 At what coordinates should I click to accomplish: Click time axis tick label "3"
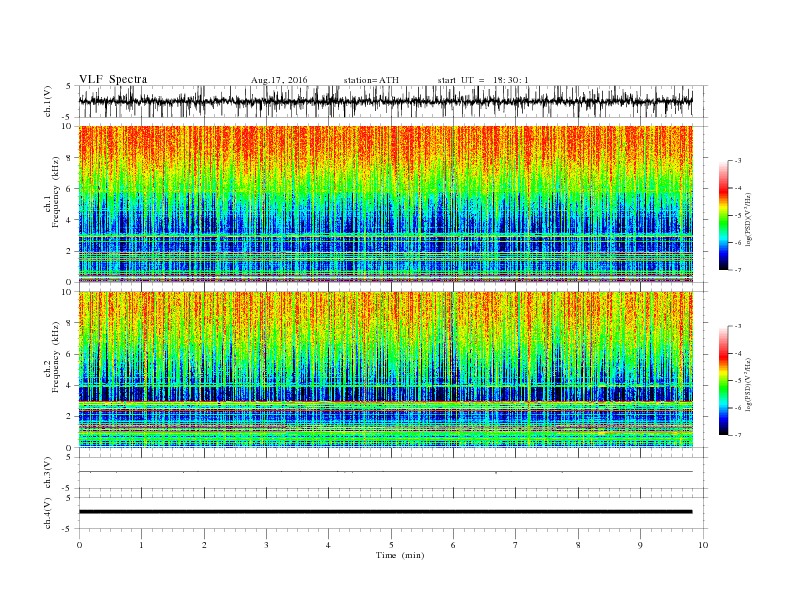(x=266, y=545)
